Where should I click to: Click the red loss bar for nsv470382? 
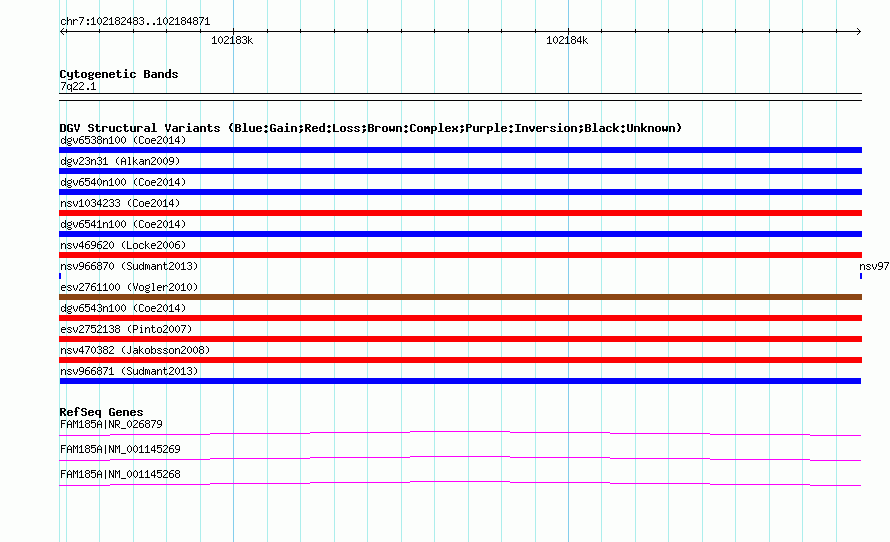pyautogui.click(x=460, y=360)
